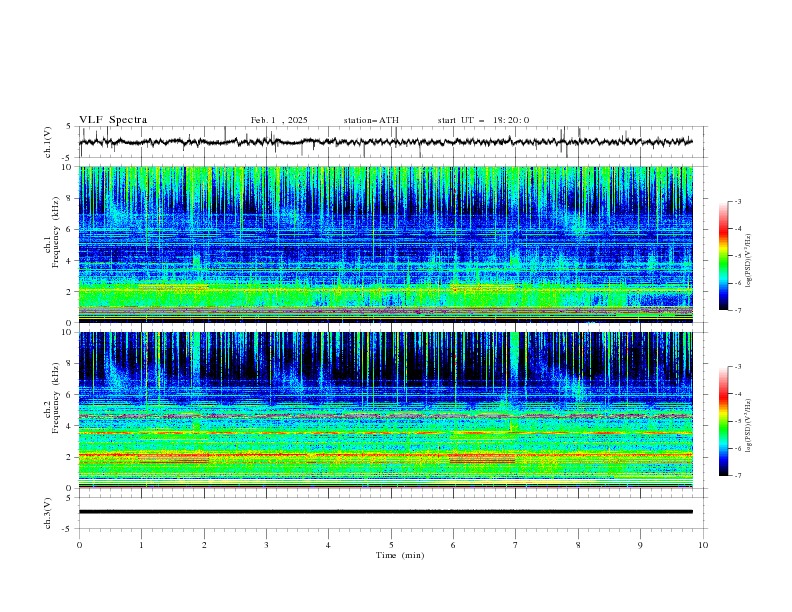The width and height of the screenshot is (792, 612).
Task: Click the "9" tick on the time axis
Action: pos(640,545)
